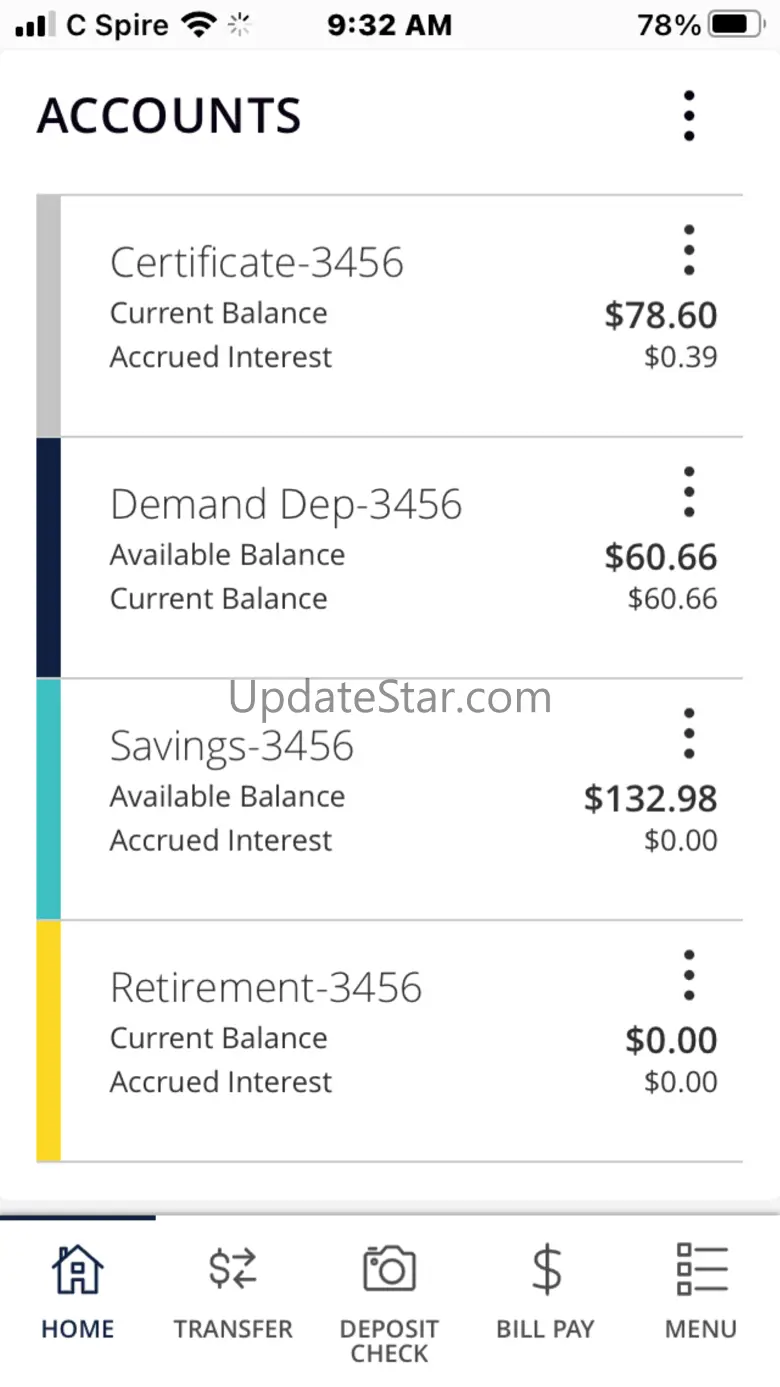Open the Retirement-3456 account details

tap(390, 1042)
